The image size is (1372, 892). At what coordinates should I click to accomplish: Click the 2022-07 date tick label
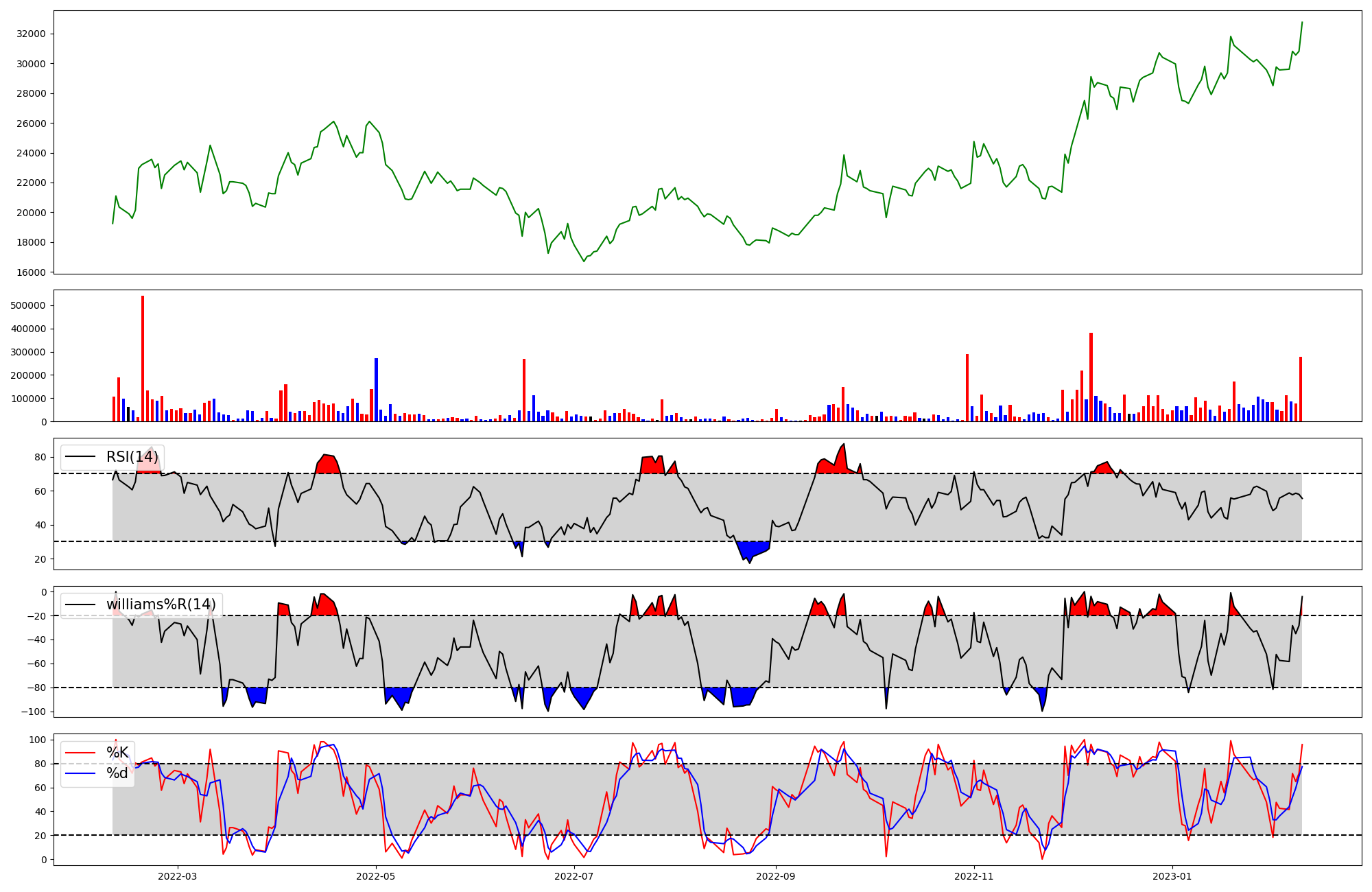click(x=573, y=876)
